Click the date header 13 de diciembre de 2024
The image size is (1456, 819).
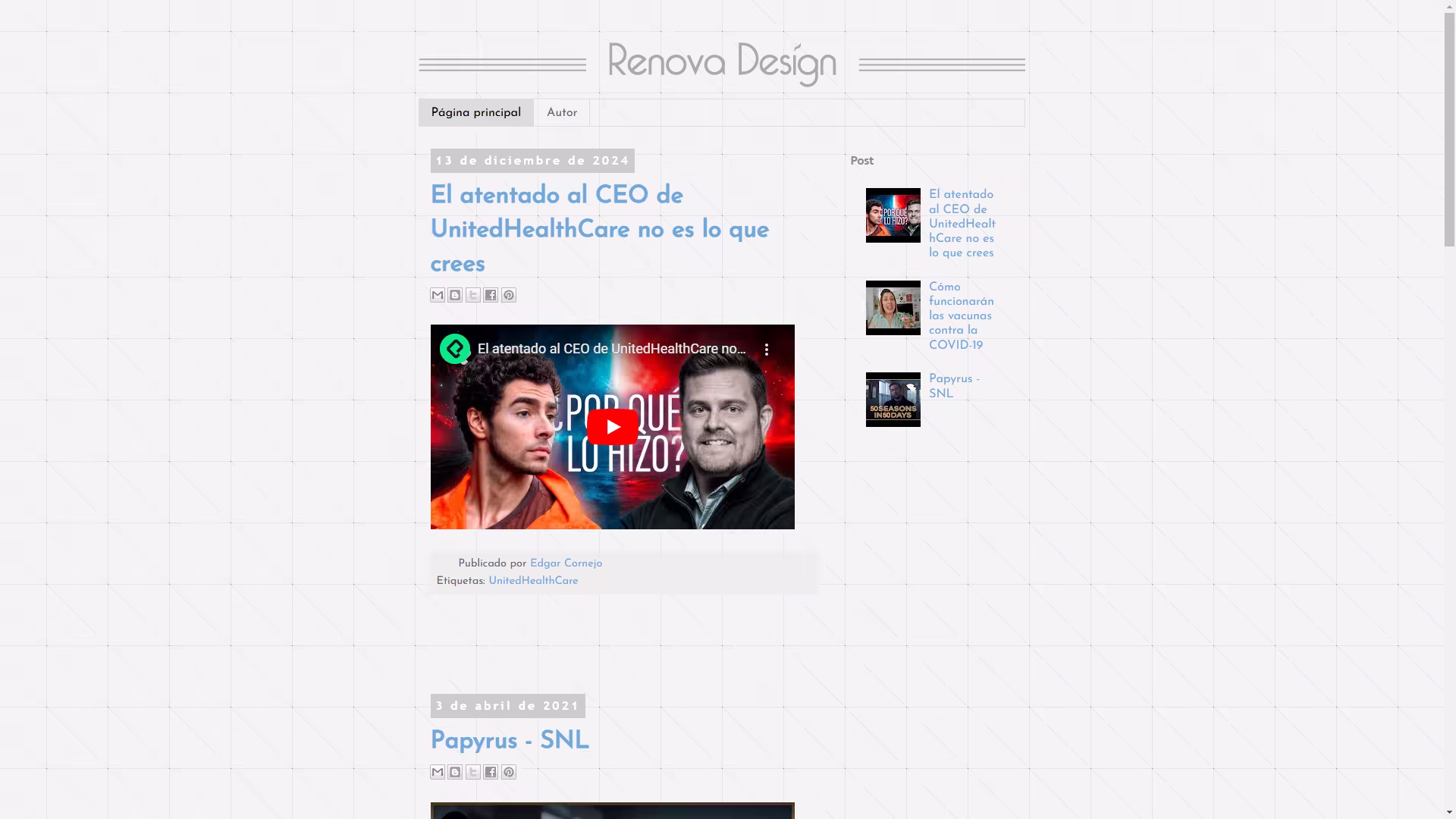coord(532,161)
